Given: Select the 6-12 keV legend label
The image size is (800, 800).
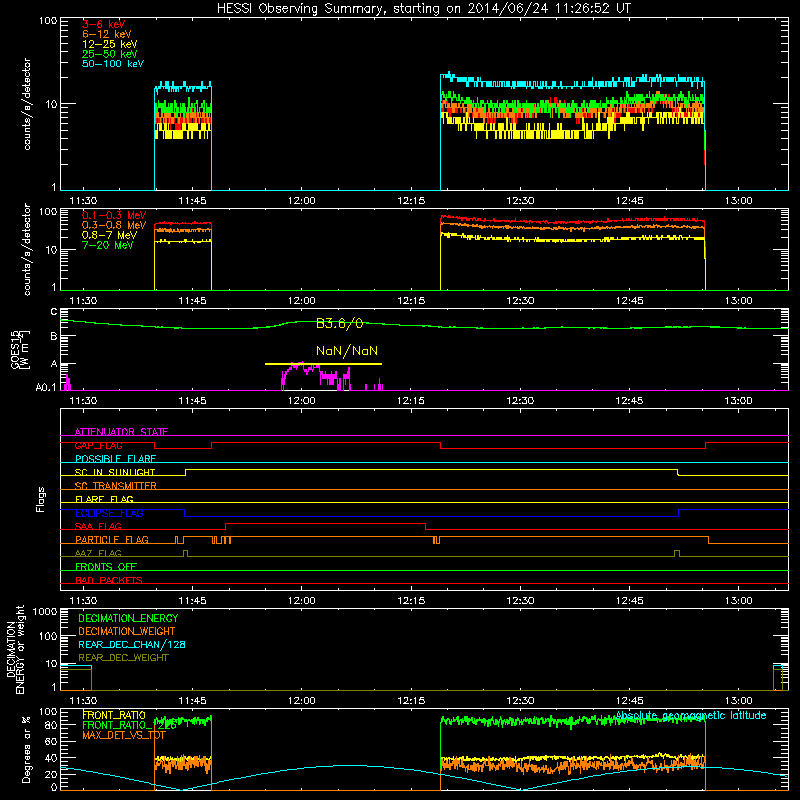Looking at the screenshot, I should 107,34.
